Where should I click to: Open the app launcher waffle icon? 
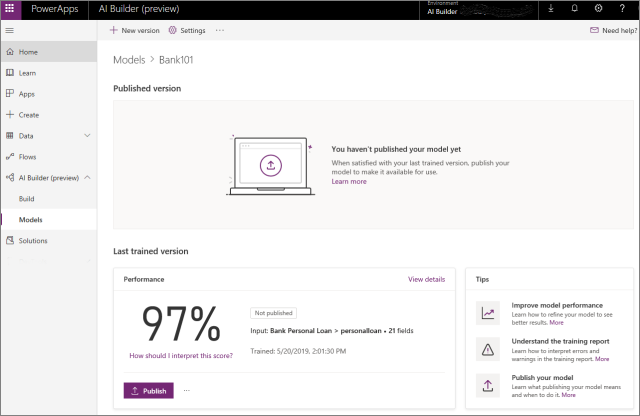coord(10,8)
